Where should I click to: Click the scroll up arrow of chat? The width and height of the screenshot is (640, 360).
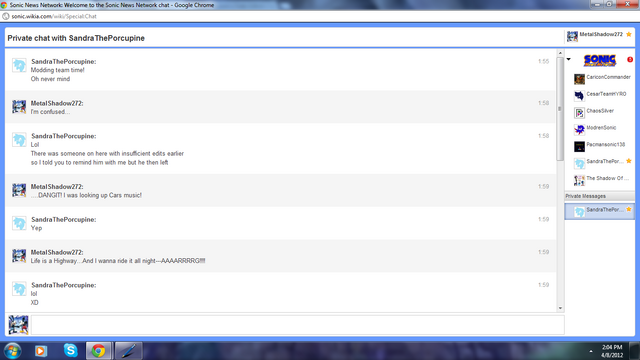[560, 53]
